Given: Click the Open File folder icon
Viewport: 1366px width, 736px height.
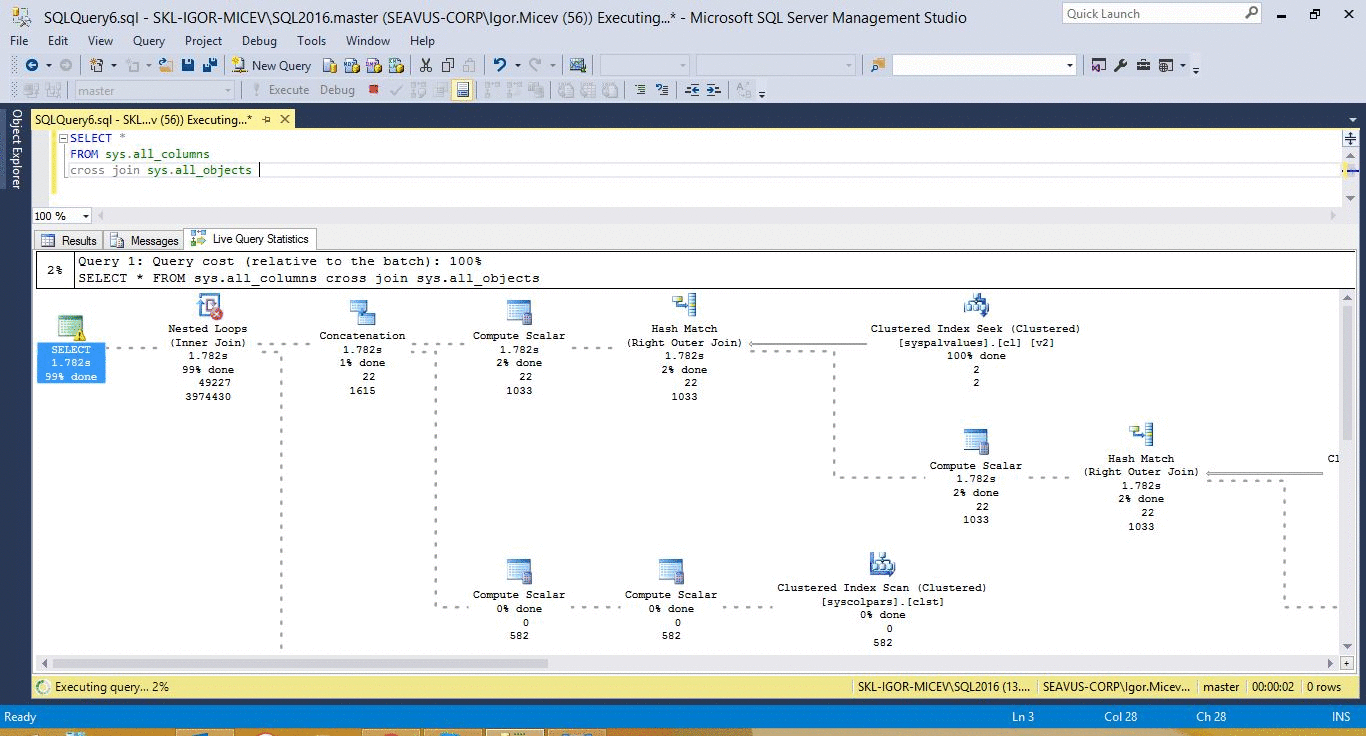Looking at the screenshot, I should (165, 65).
